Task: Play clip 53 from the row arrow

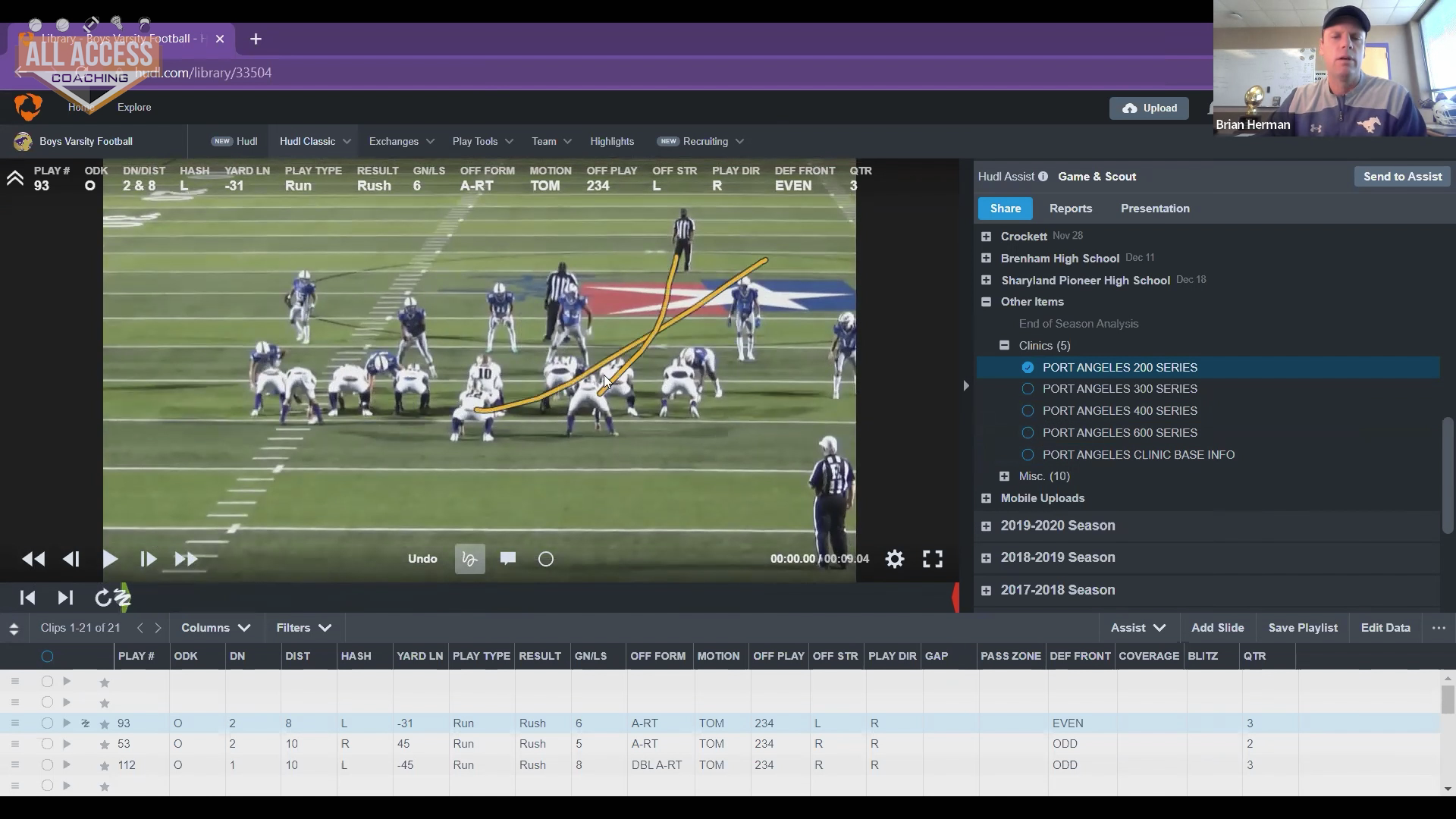Action: 67,744
